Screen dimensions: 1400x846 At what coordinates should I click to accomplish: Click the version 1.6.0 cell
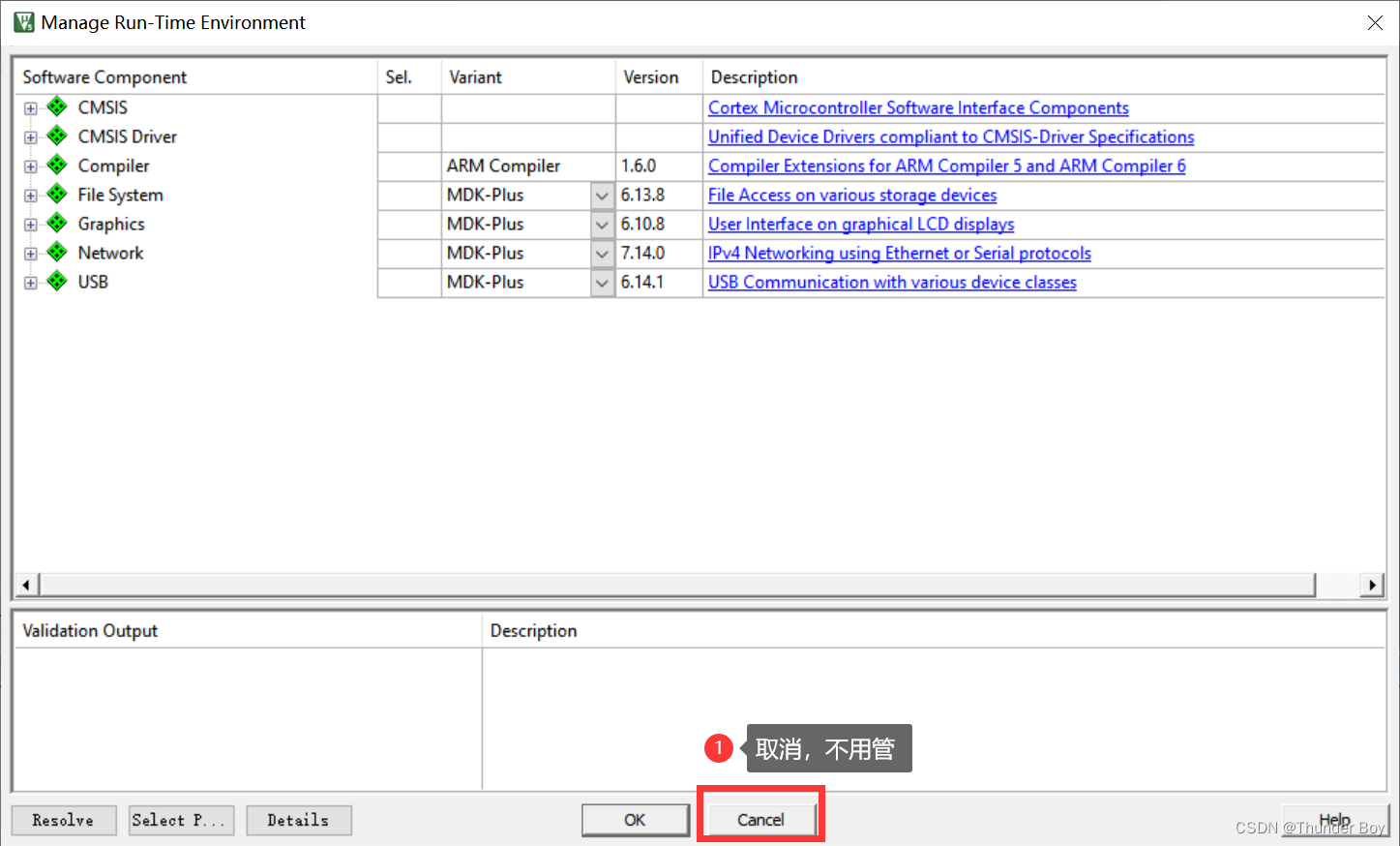(x=659, y=166)
